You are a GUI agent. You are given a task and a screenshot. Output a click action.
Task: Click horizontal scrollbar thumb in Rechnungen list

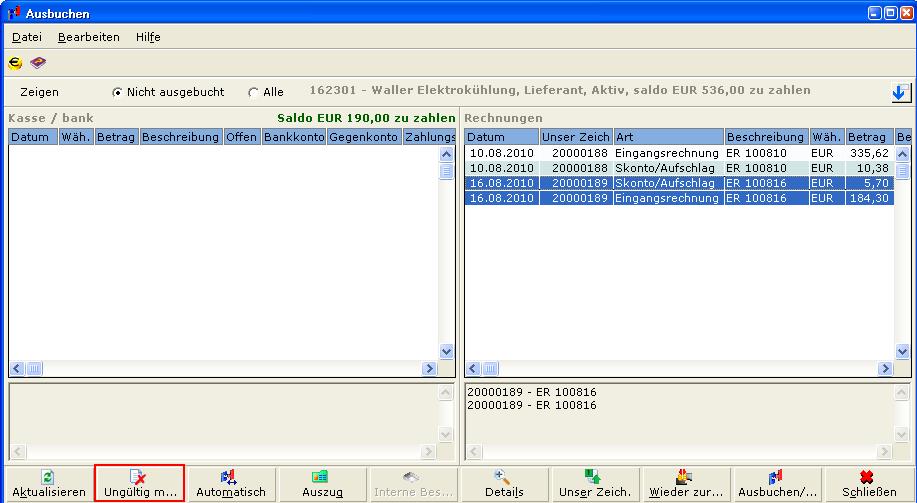pyautogui.click(x=490, y=368)
